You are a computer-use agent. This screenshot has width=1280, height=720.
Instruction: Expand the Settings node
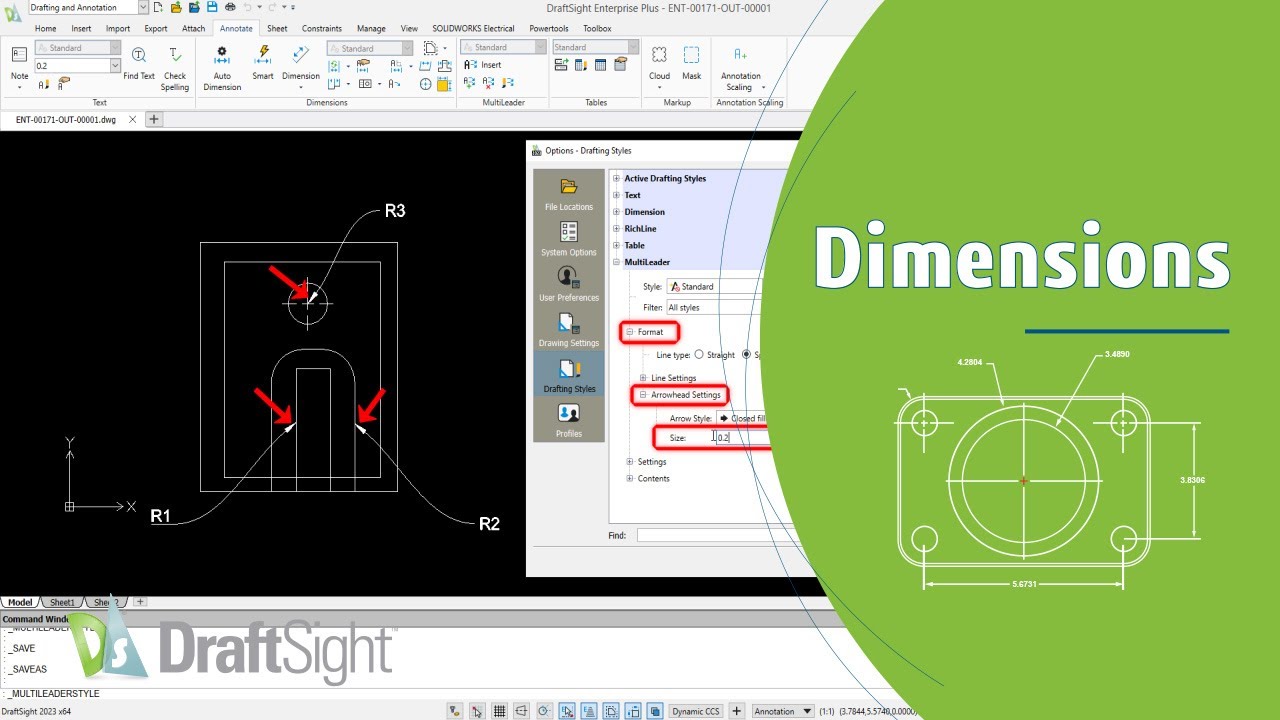click(630, 462)
